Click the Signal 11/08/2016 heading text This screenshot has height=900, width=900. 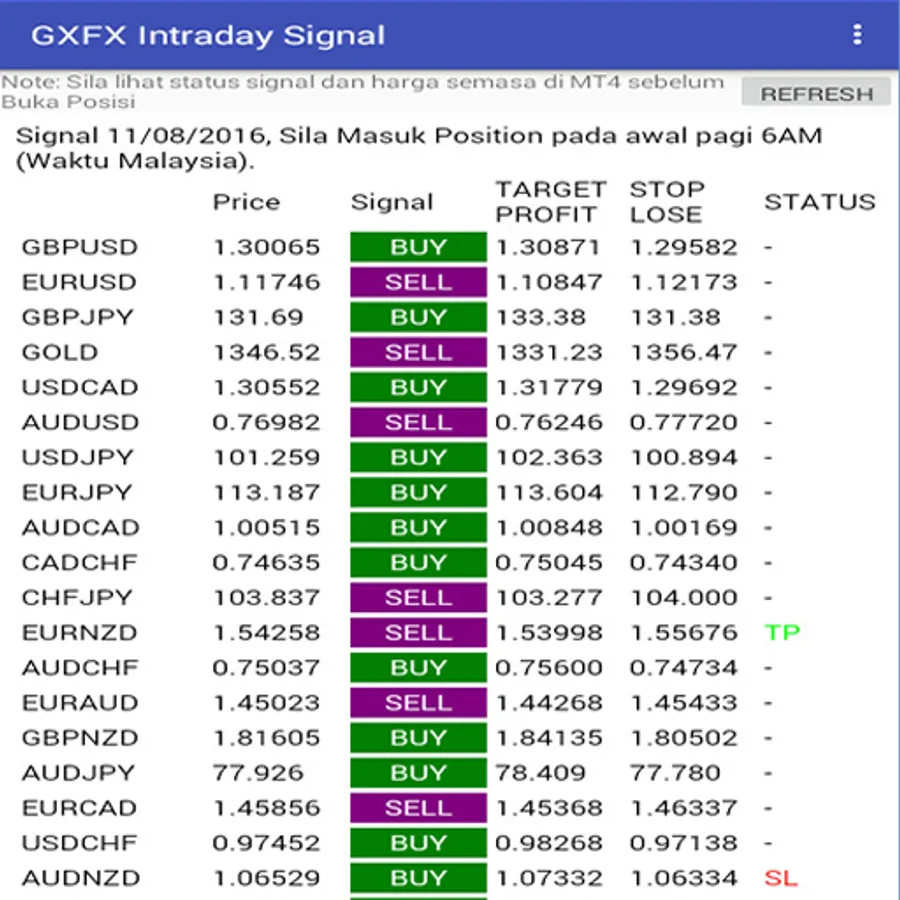(419, 148)
